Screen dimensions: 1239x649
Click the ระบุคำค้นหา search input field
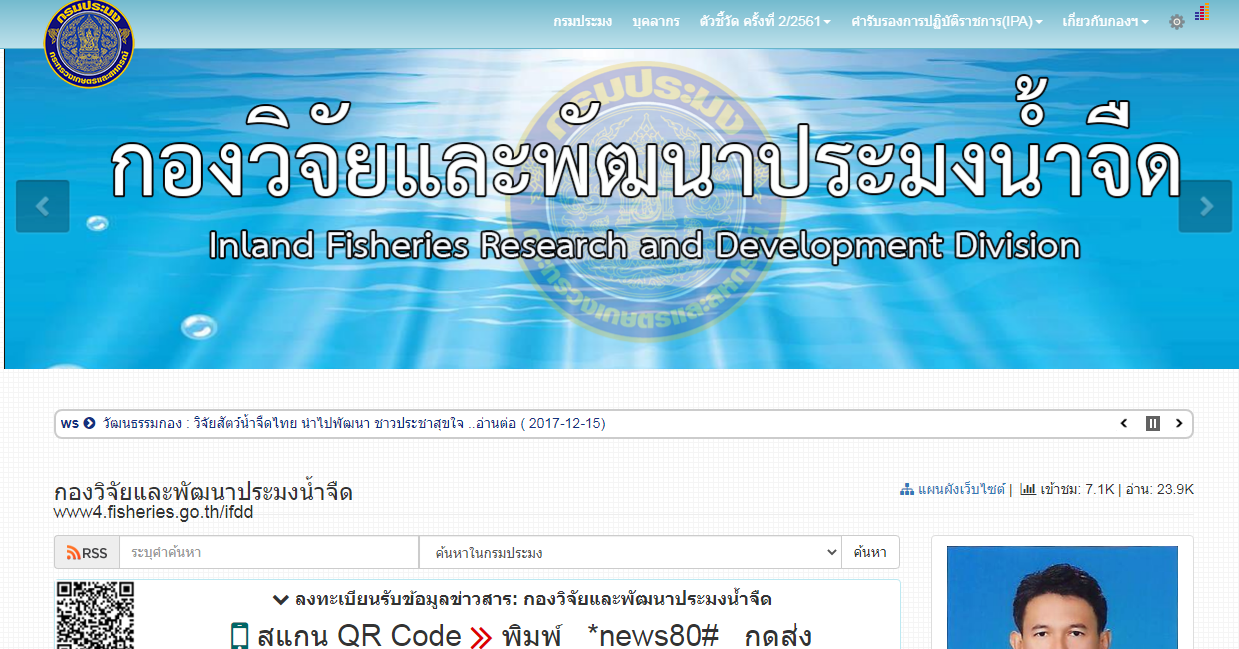[268, 553]
